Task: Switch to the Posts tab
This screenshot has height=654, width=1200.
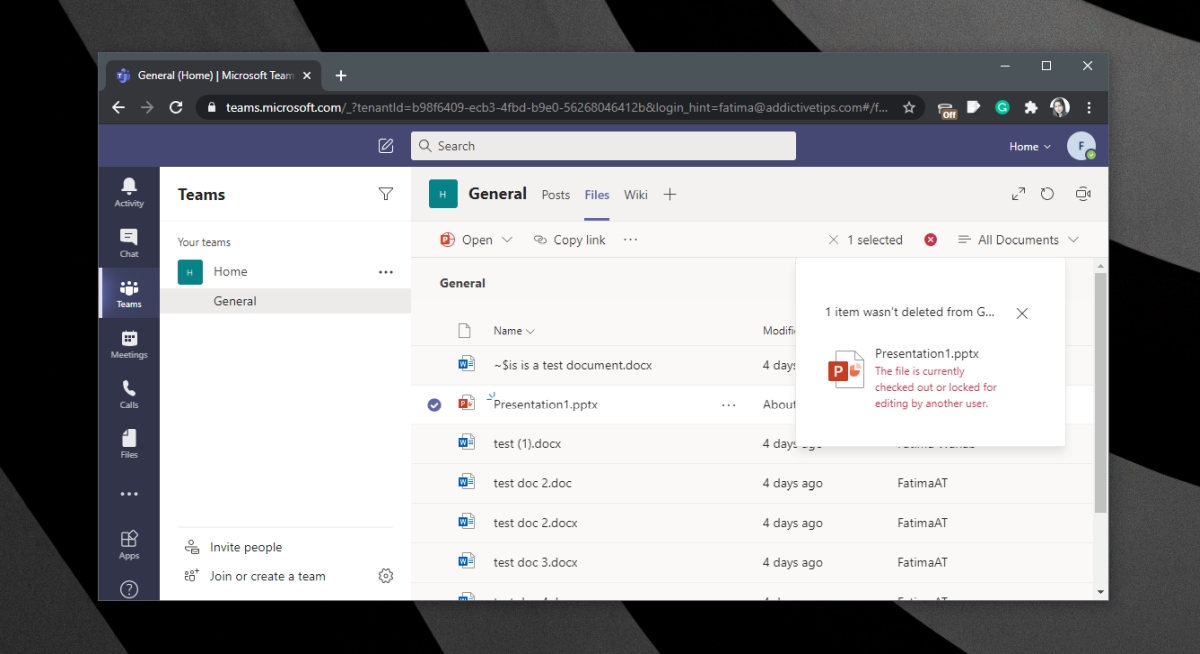Action: [x=556, y=195]
